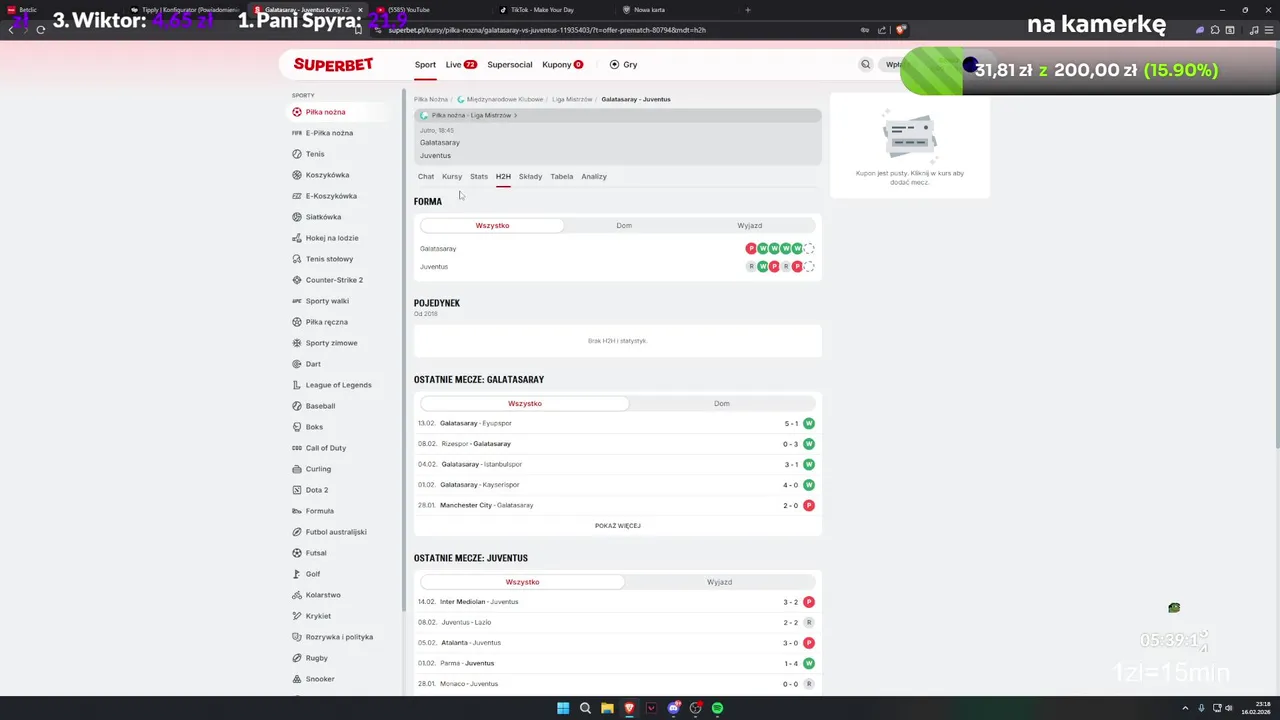1280x720 pixels.
Task: Open Piłka nożna - Liga Mistrzów league link
Action: coord(469,116)
